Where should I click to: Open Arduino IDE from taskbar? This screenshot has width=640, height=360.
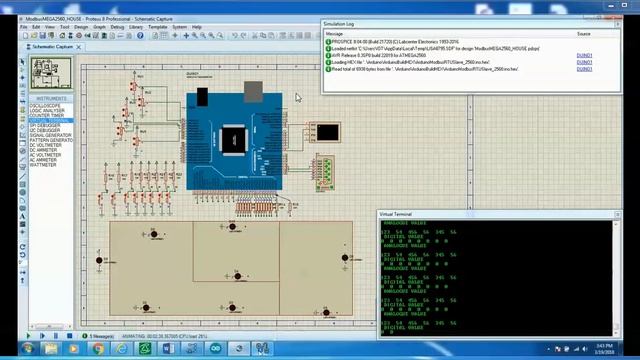(x=216, y=349)
